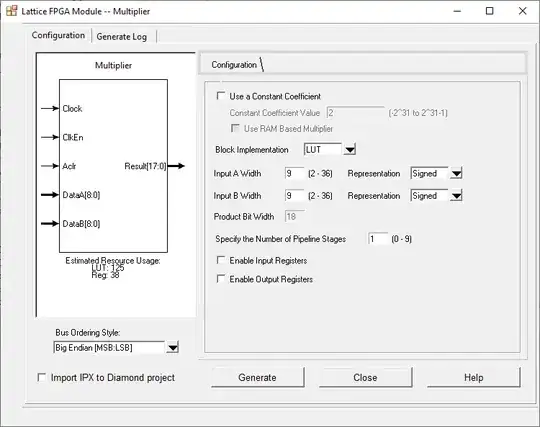
Task: Open Help button
Action: point(474,377)
